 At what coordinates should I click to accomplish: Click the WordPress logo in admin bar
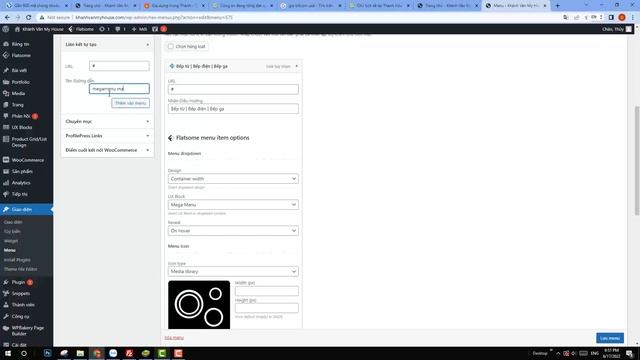(6, 29)
